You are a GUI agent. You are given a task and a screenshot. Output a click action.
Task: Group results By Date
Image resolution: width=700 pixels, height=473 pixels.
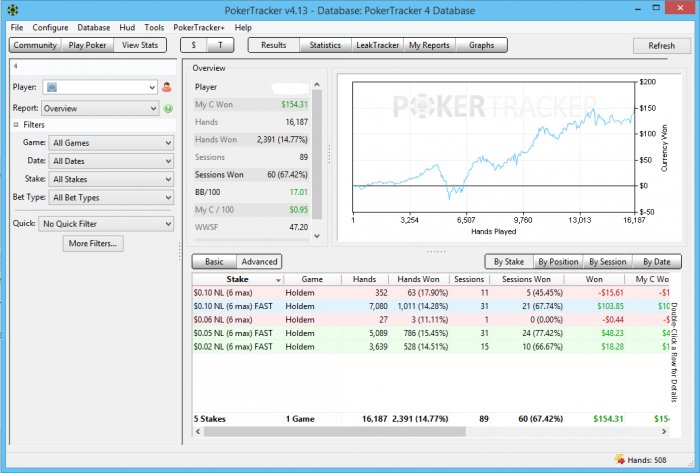(x=657, y=261)
